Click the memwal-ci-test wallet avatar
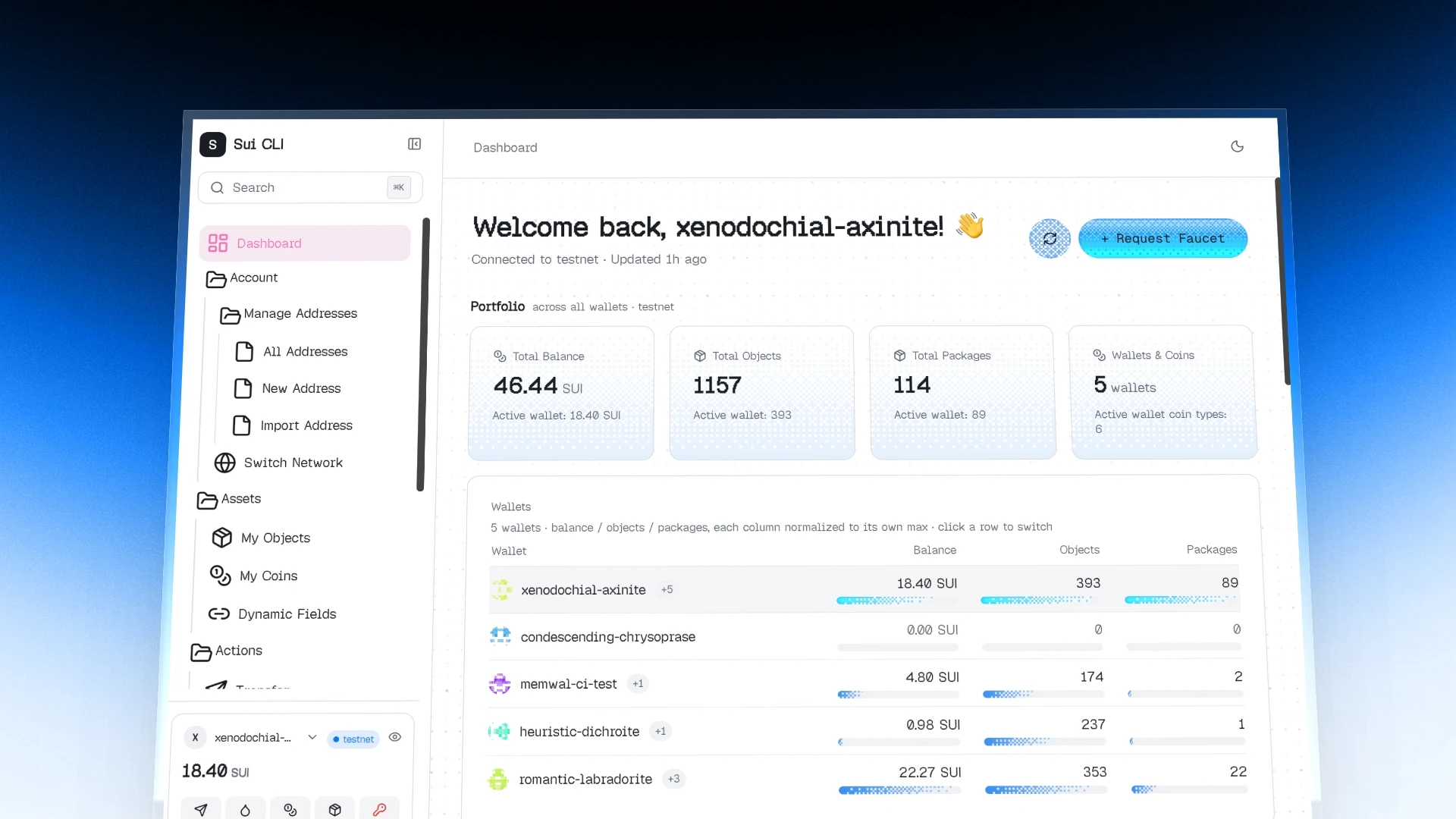The image size is (1456, 819). pyautogui.click(x=500, y=684)
